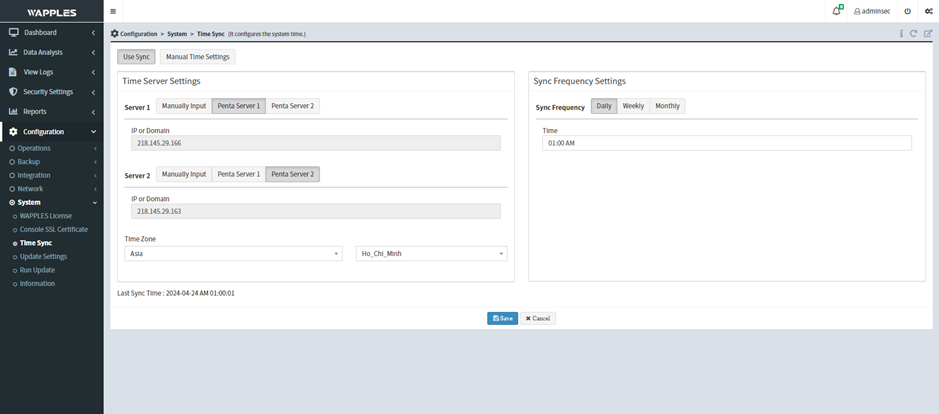Click the external edit icon at top right
The height and width of the screenshot is (414, 939).
click(x=927, y=34)
